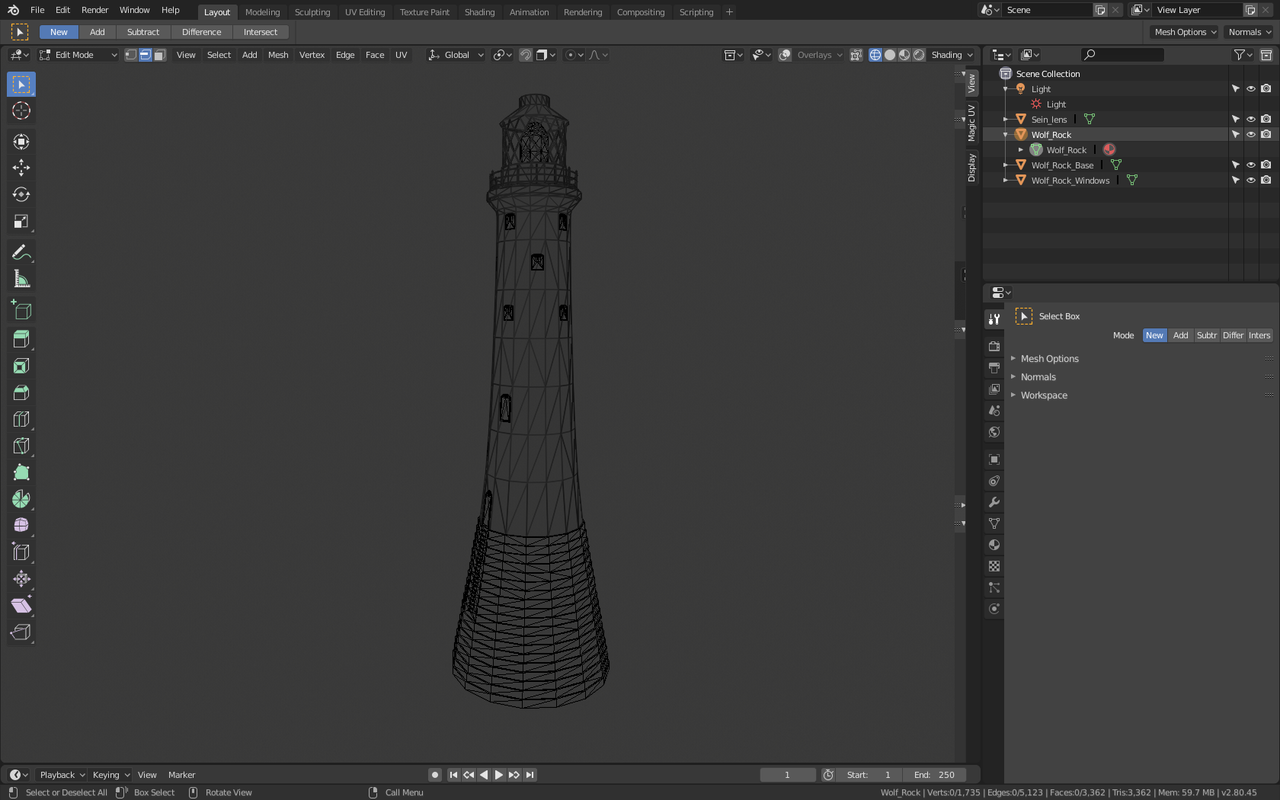The image size is (1280, 800).
Task: Click the End frame field
Action: coord(934,775)
